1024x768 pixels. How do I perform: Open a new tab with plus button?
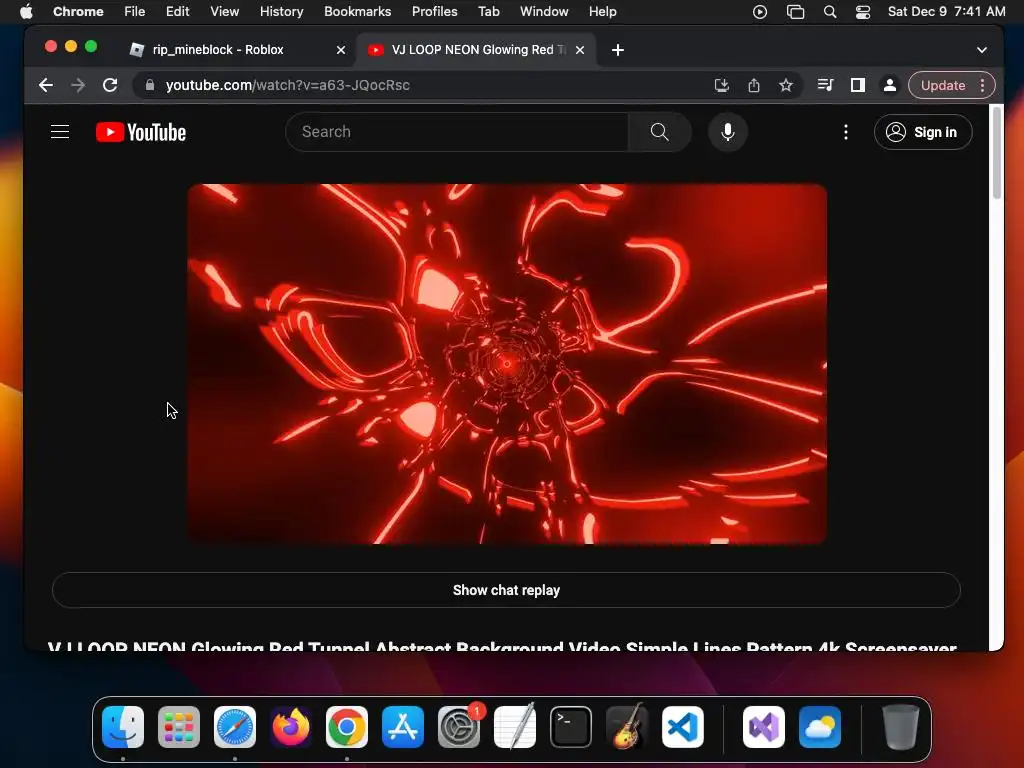coord(618,50)
